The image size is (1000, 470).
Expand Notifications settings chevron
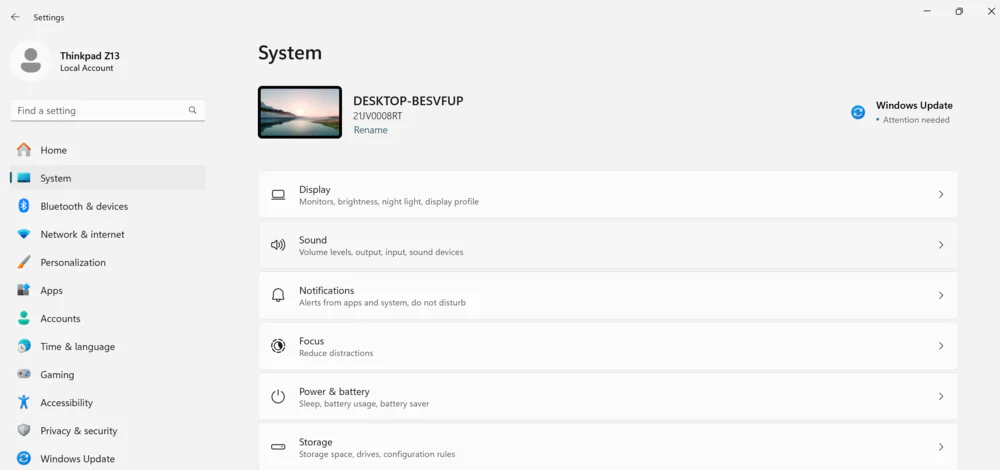click(x=941, y=295)
